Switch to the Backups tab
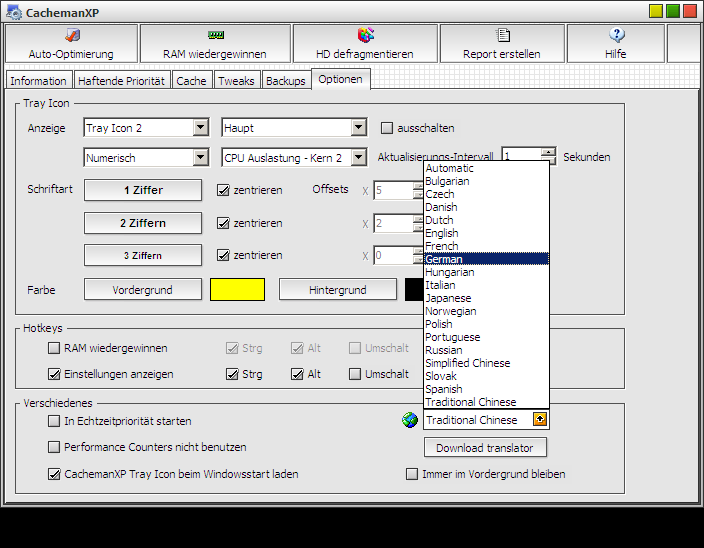 click(x=286, y=81)
